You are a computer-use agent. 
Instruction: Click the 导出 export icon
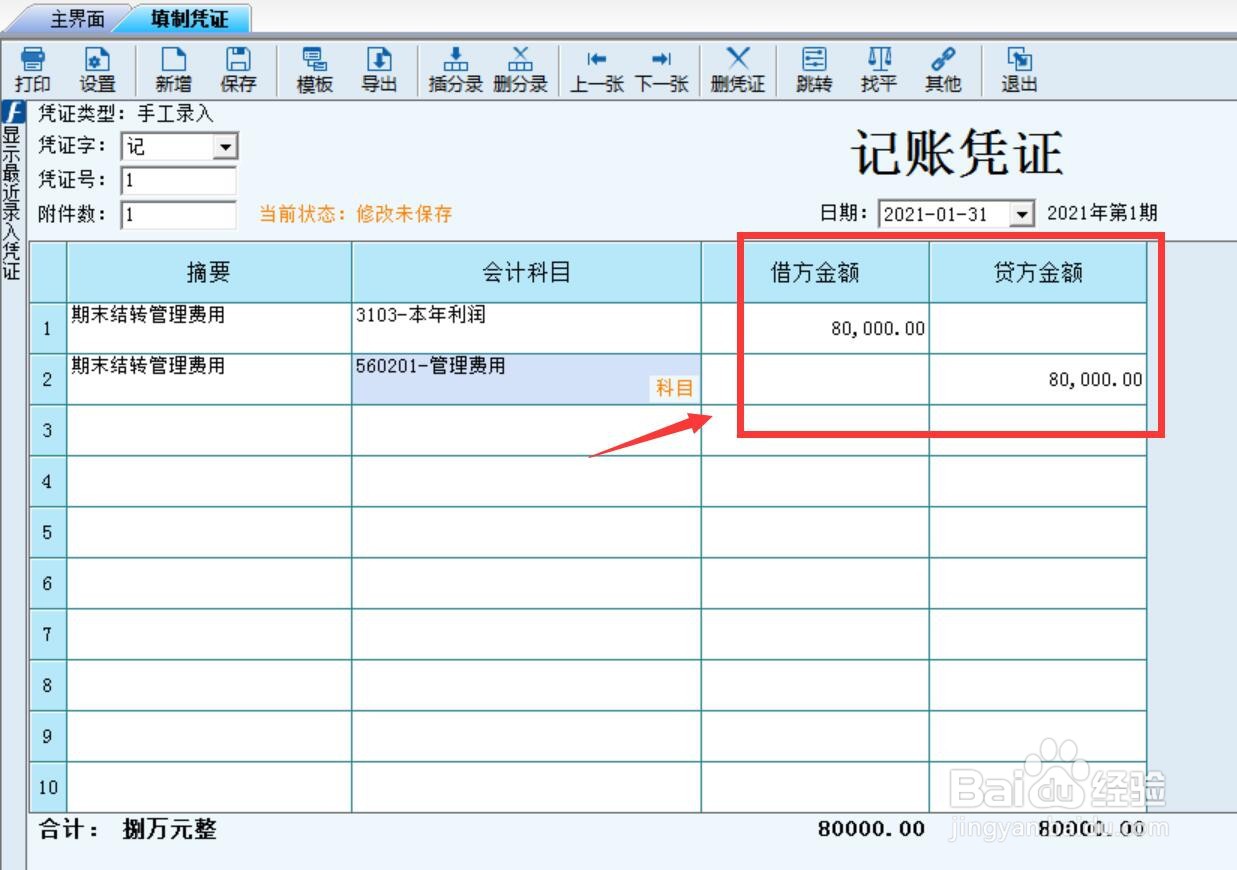coord(378,70)
